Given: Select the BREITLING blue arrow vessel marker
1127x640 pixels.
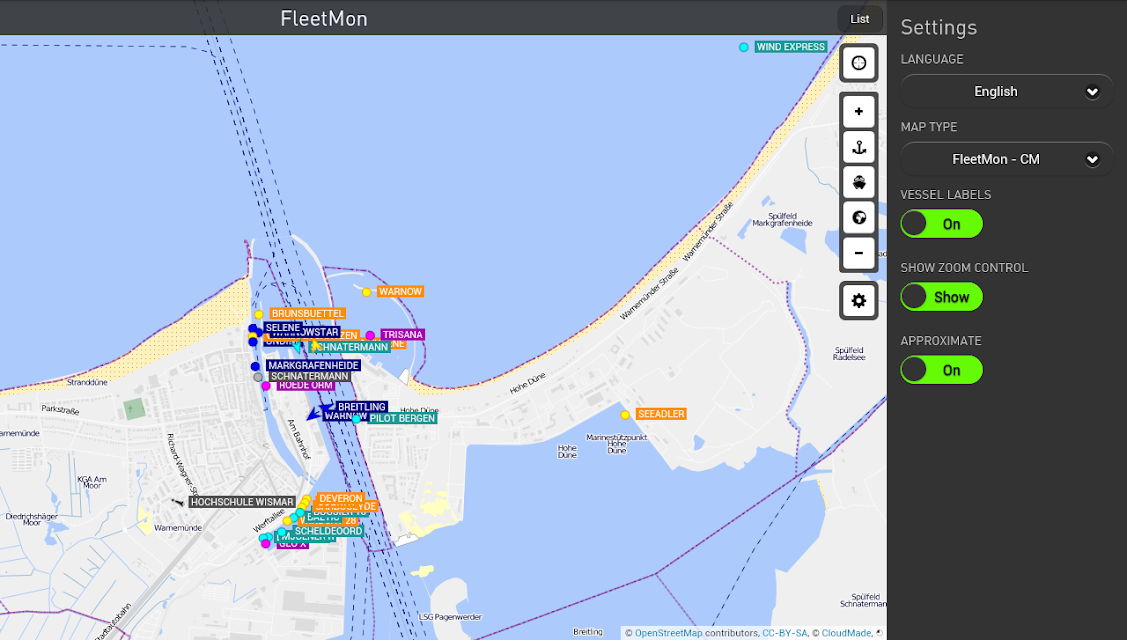Looking at the screenshot, I should [x=327, y=407].
